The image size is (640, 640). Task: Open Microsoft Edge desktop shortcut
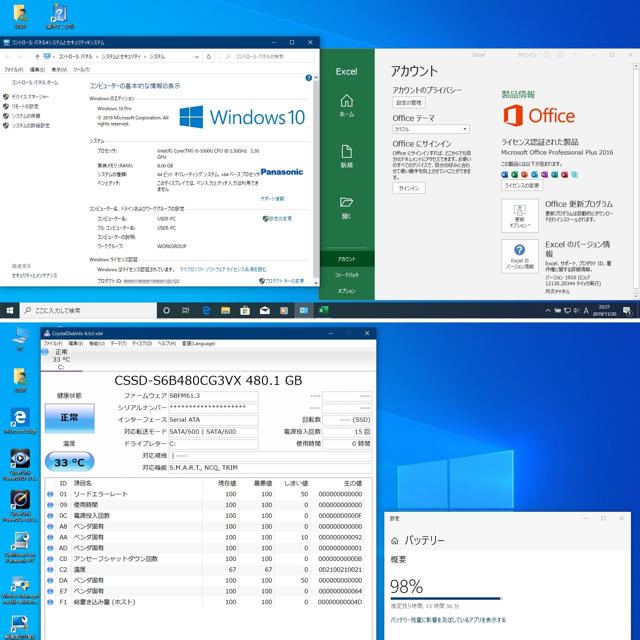(20, 420)
